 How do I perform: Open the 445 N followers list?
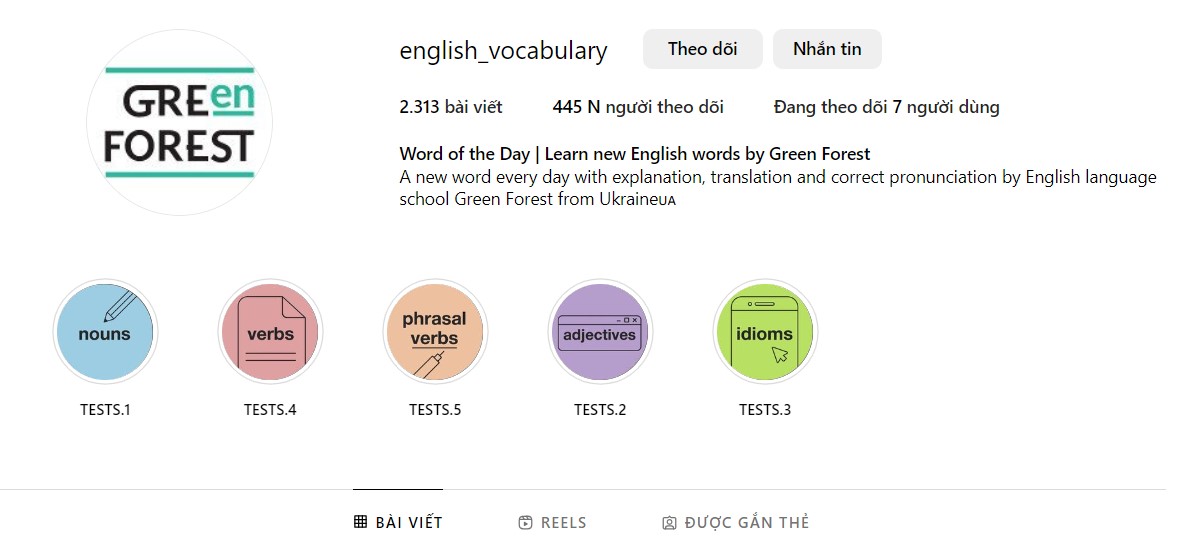tap(638, 107)
